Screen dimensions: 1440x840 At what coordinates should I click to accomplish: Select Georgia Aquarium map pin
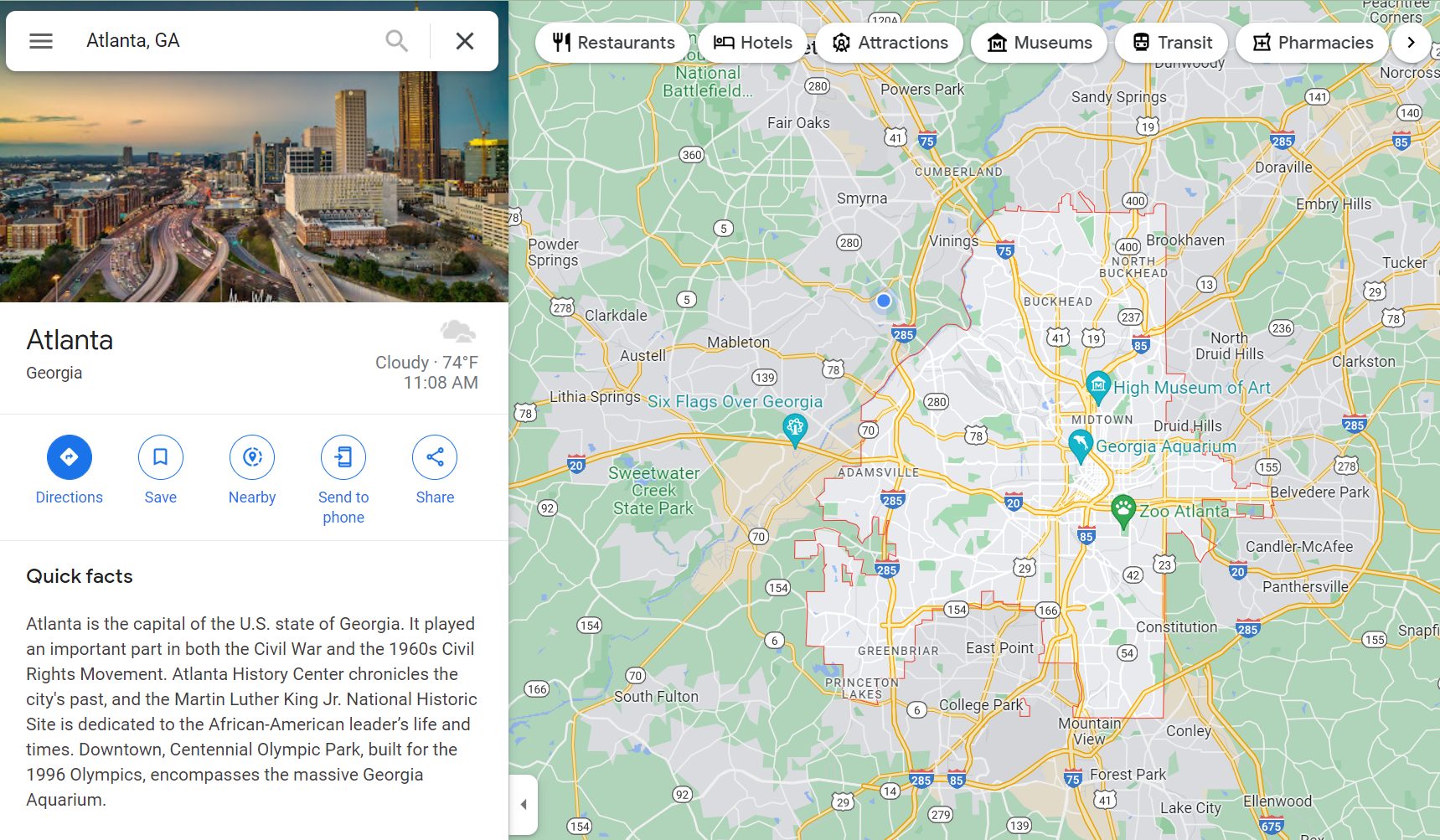pos(1081,445)
